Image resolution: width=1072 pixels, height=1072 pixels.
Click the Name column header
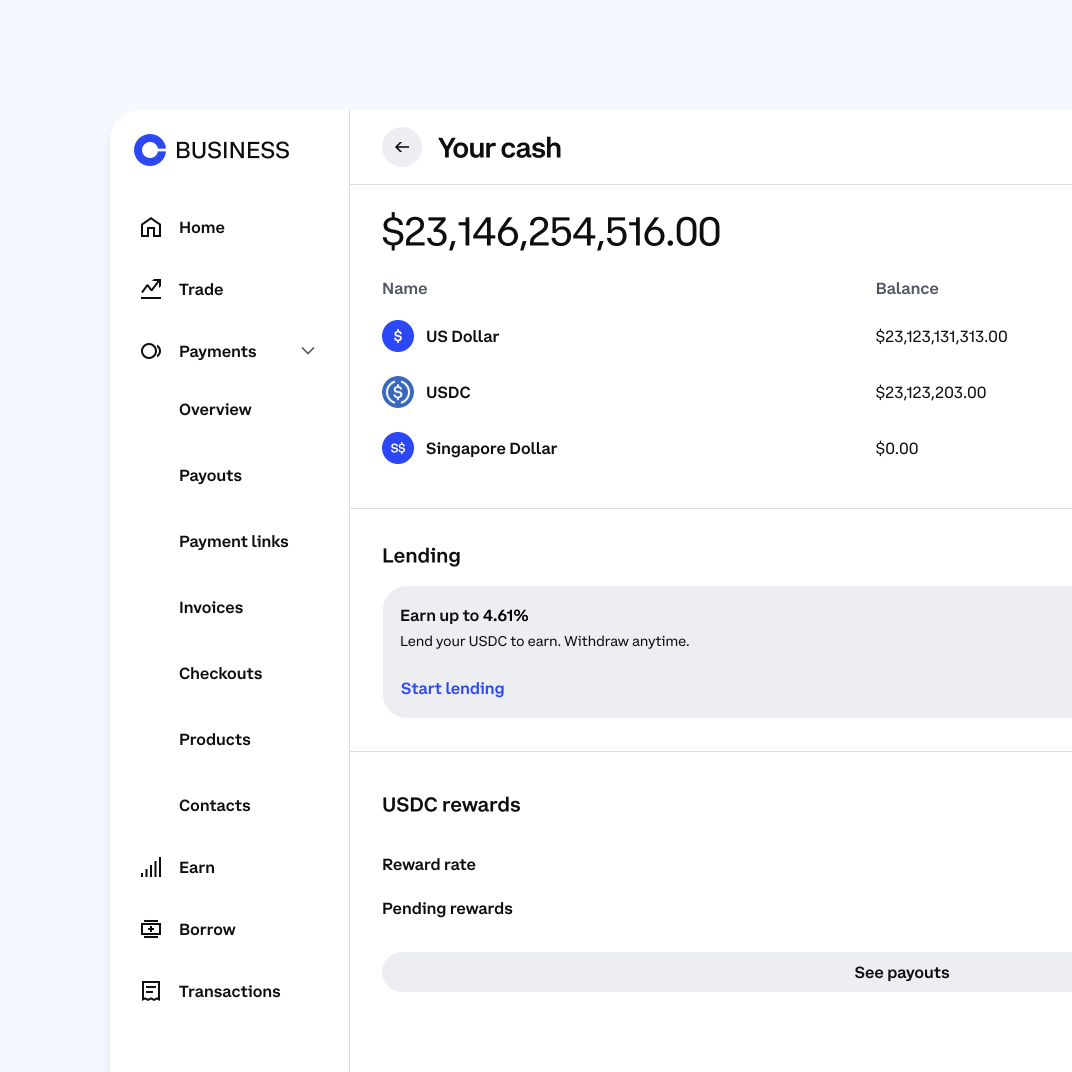point(405,289)
